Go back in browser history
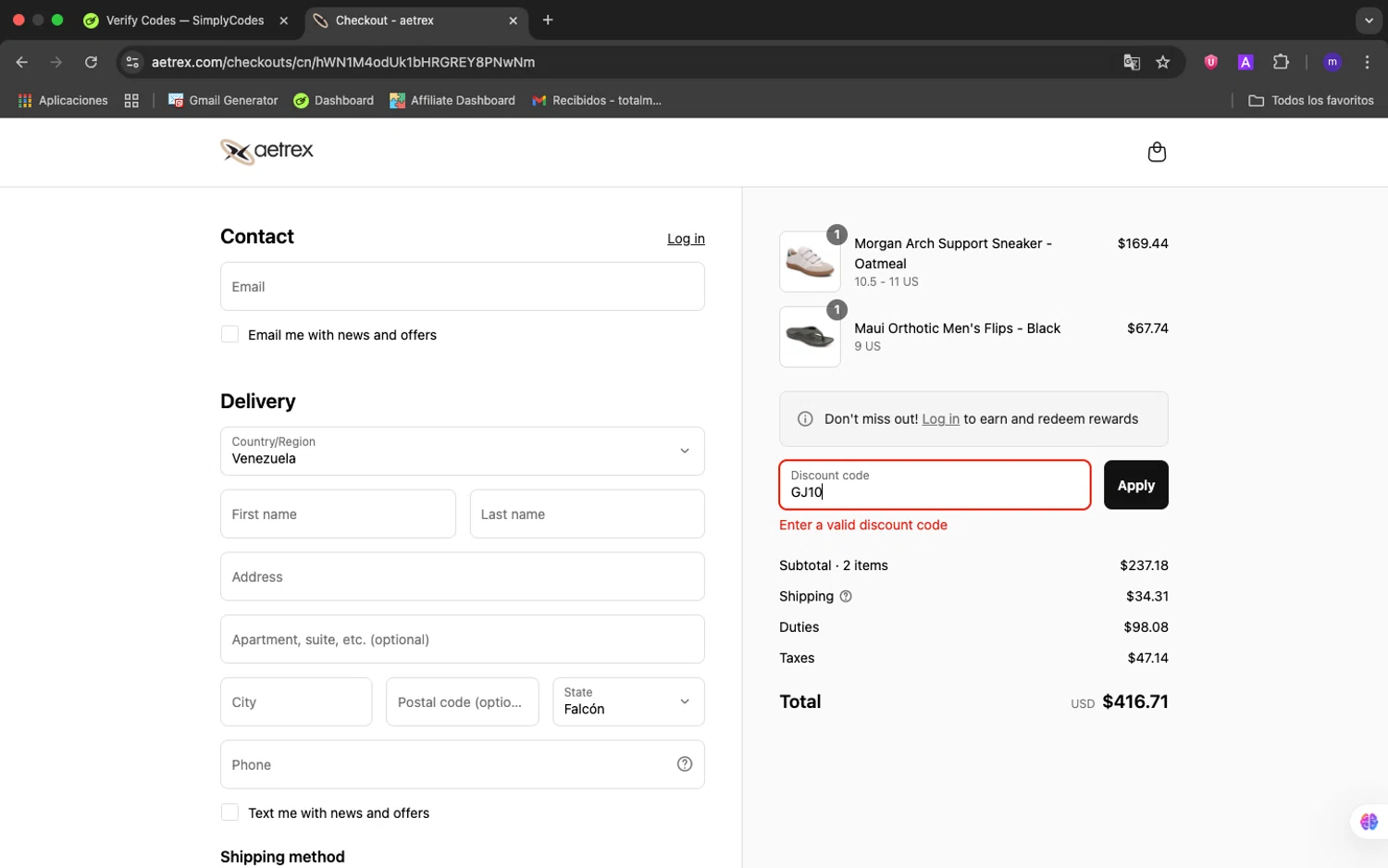Screen dimensions: 1388x868 (x=22, y=62)
